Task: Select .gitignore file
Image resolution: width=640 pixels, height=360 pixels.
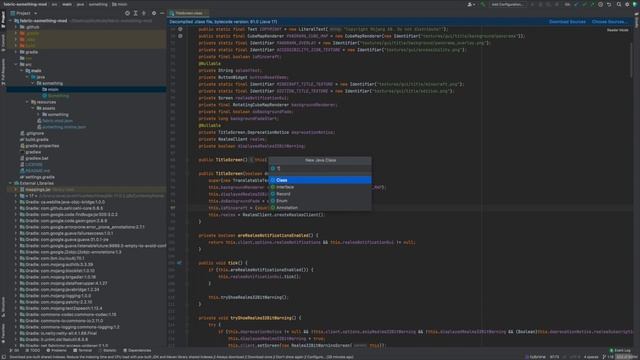Action: pos(32,133)
